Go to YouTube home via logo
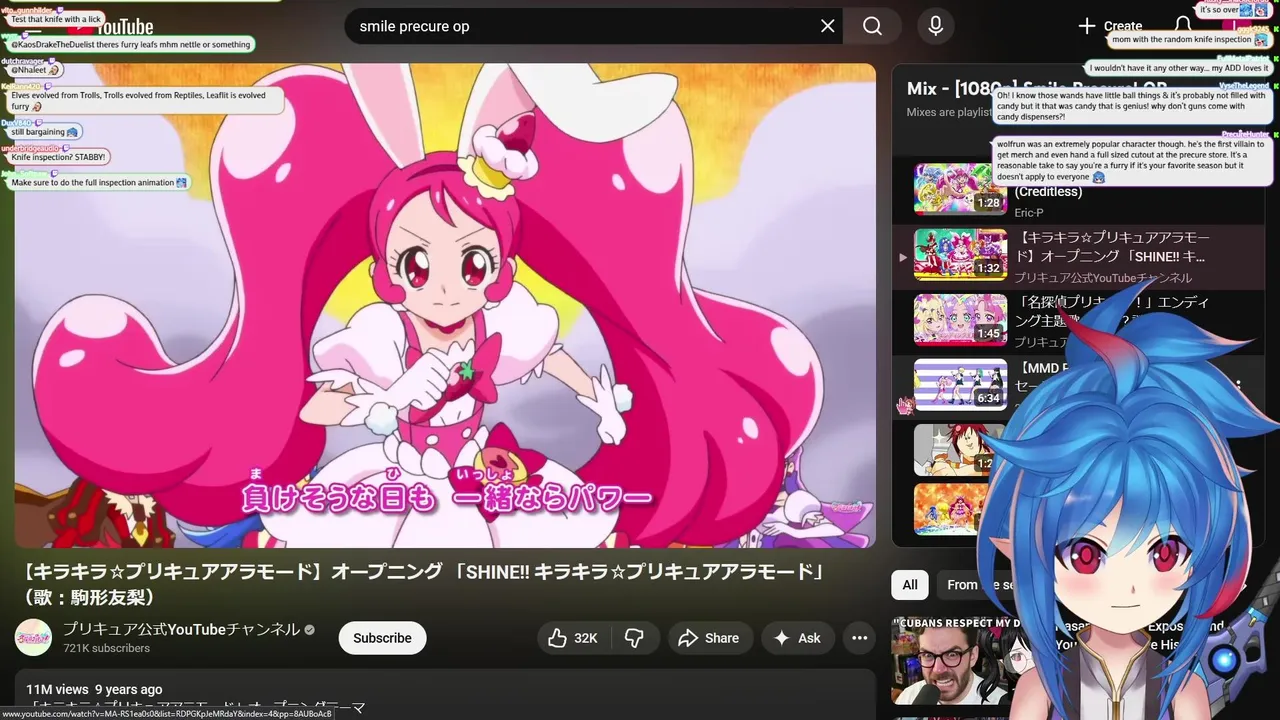1280x720 pixels. coord(111,27)
